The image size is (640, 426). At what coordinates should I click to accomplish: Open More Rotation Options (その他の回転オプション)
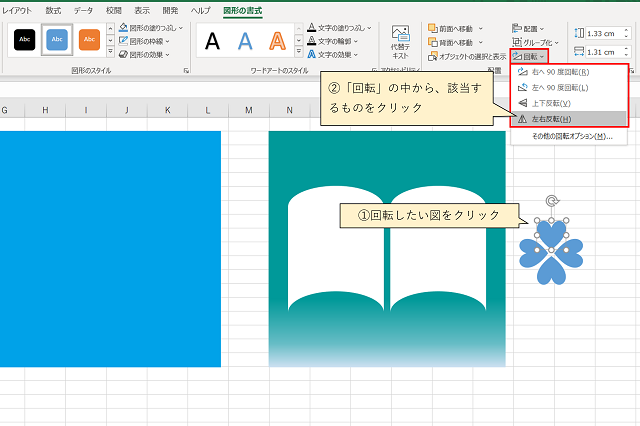pos(569,136)
